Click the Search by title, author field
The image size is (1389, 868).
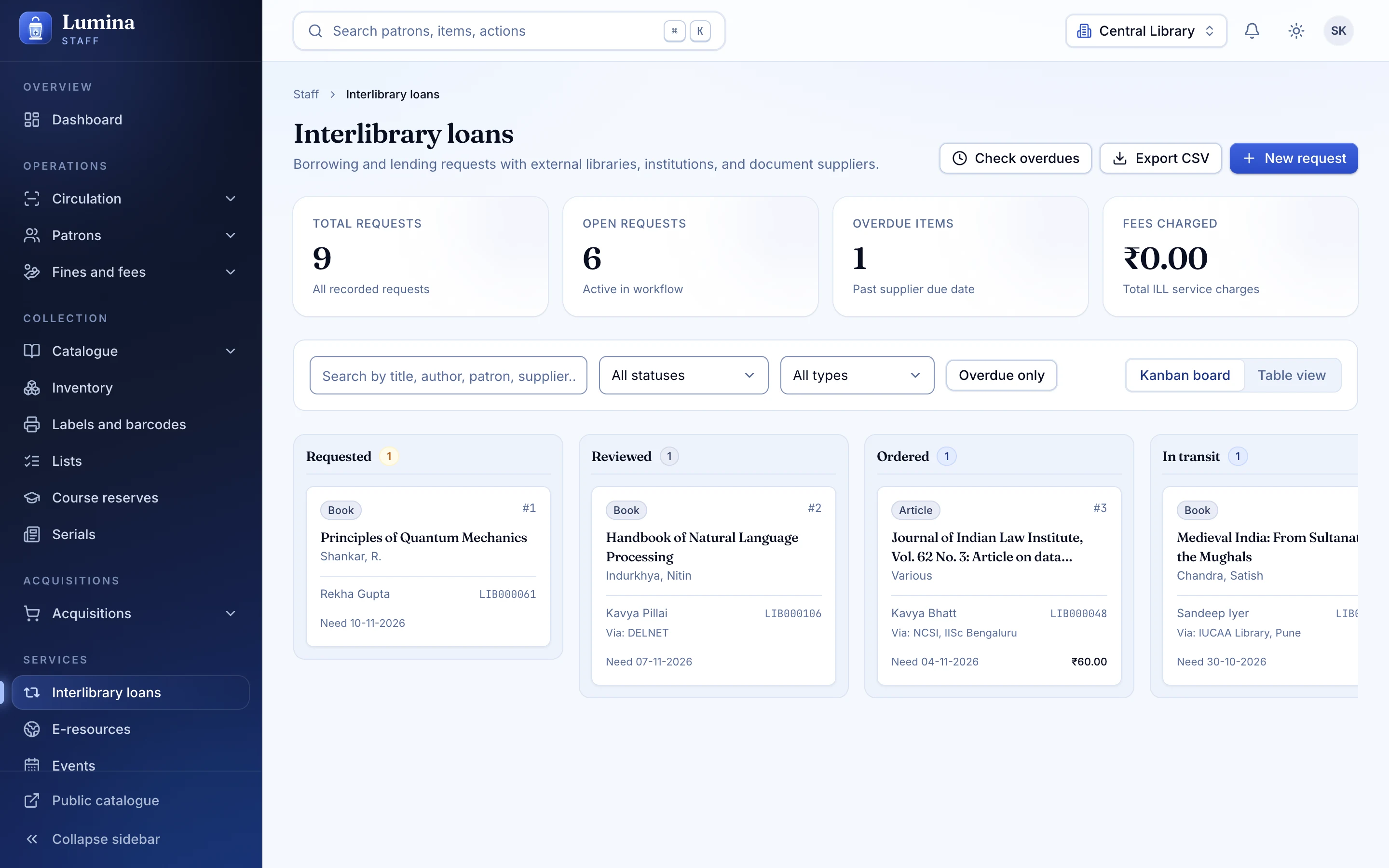click(448, 376)
